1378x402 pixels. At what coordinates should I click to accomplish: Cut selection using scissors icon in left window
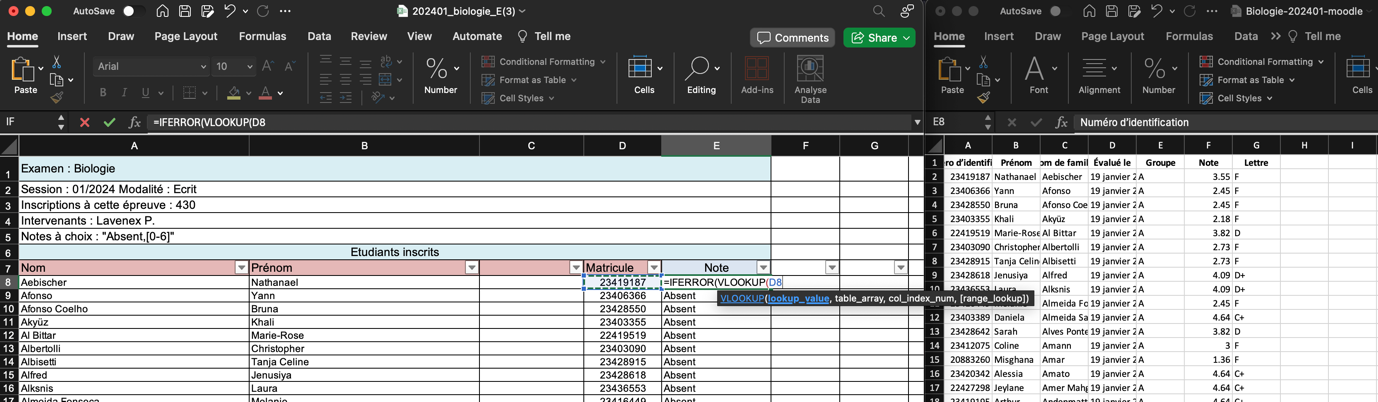[x=57, y=62]
